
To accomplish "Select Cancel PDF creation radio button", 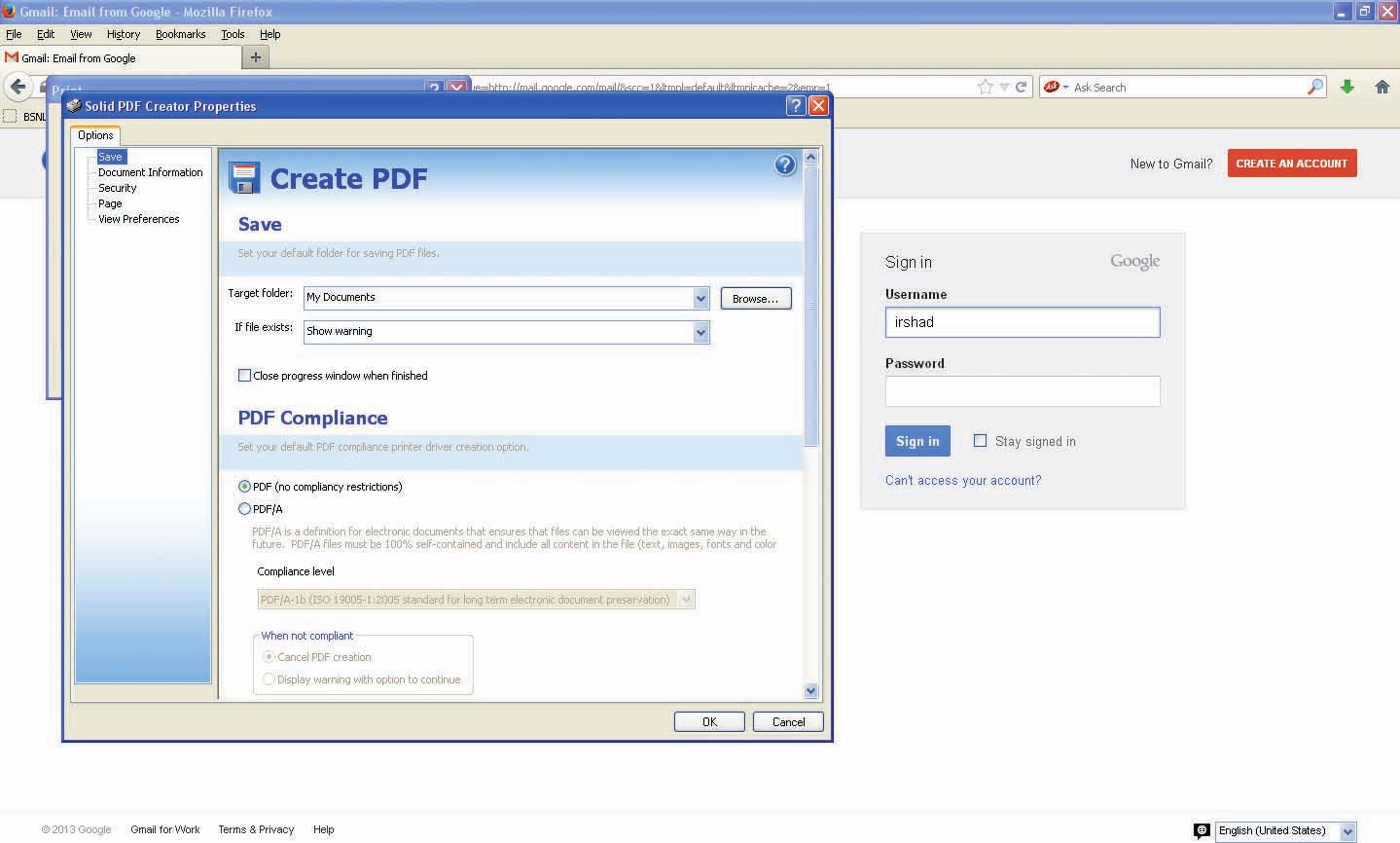I will 269,656.
